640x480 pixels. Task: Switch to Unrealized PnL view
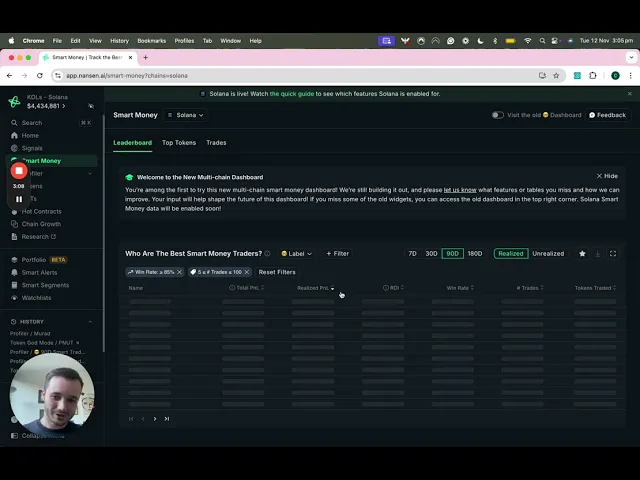548,254
